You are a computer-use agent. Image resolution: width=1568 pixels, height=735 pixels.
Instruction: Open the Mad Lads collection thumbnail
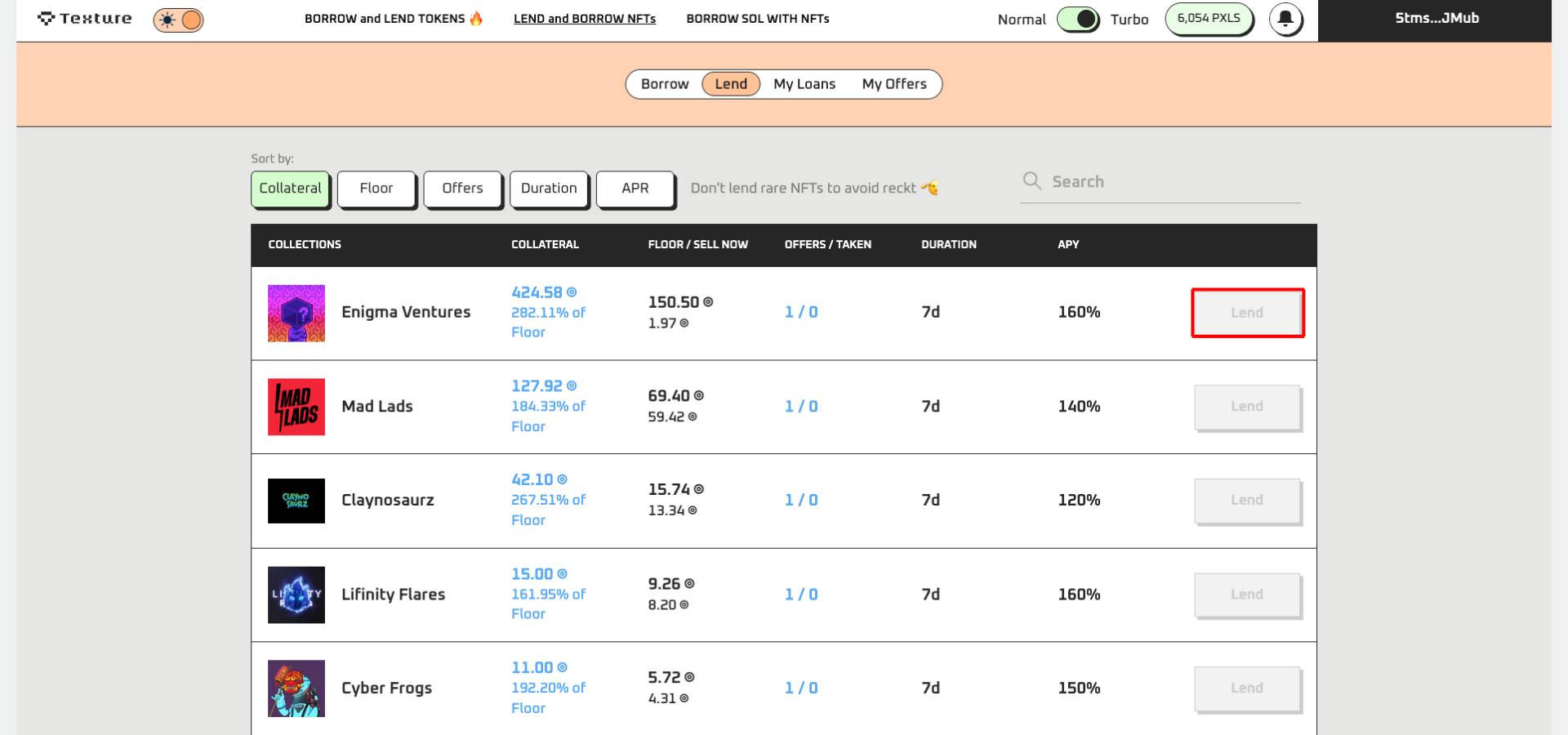coord(296,407)
